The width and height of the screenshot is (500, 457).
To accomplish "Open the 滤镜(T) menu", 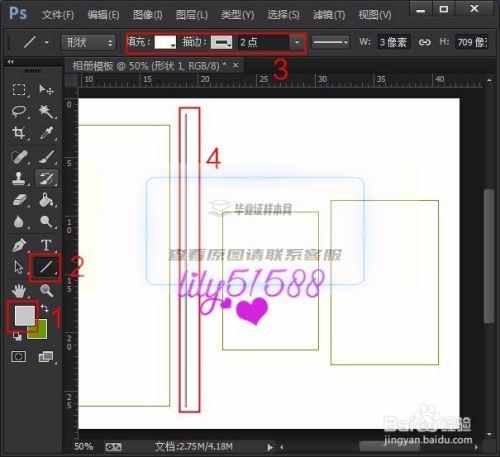I will tap(328, 15).
